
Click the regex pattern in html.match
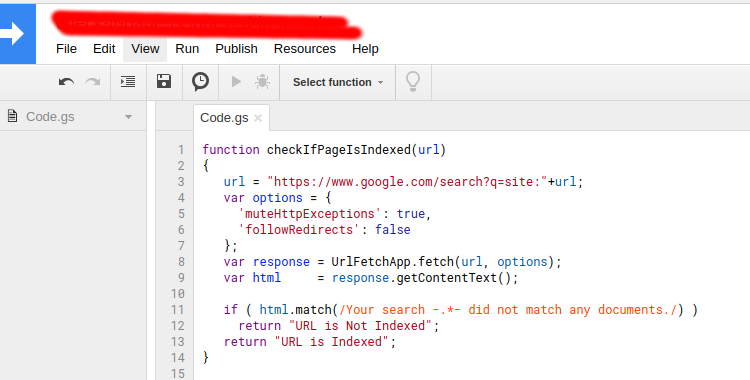(508, 310)
